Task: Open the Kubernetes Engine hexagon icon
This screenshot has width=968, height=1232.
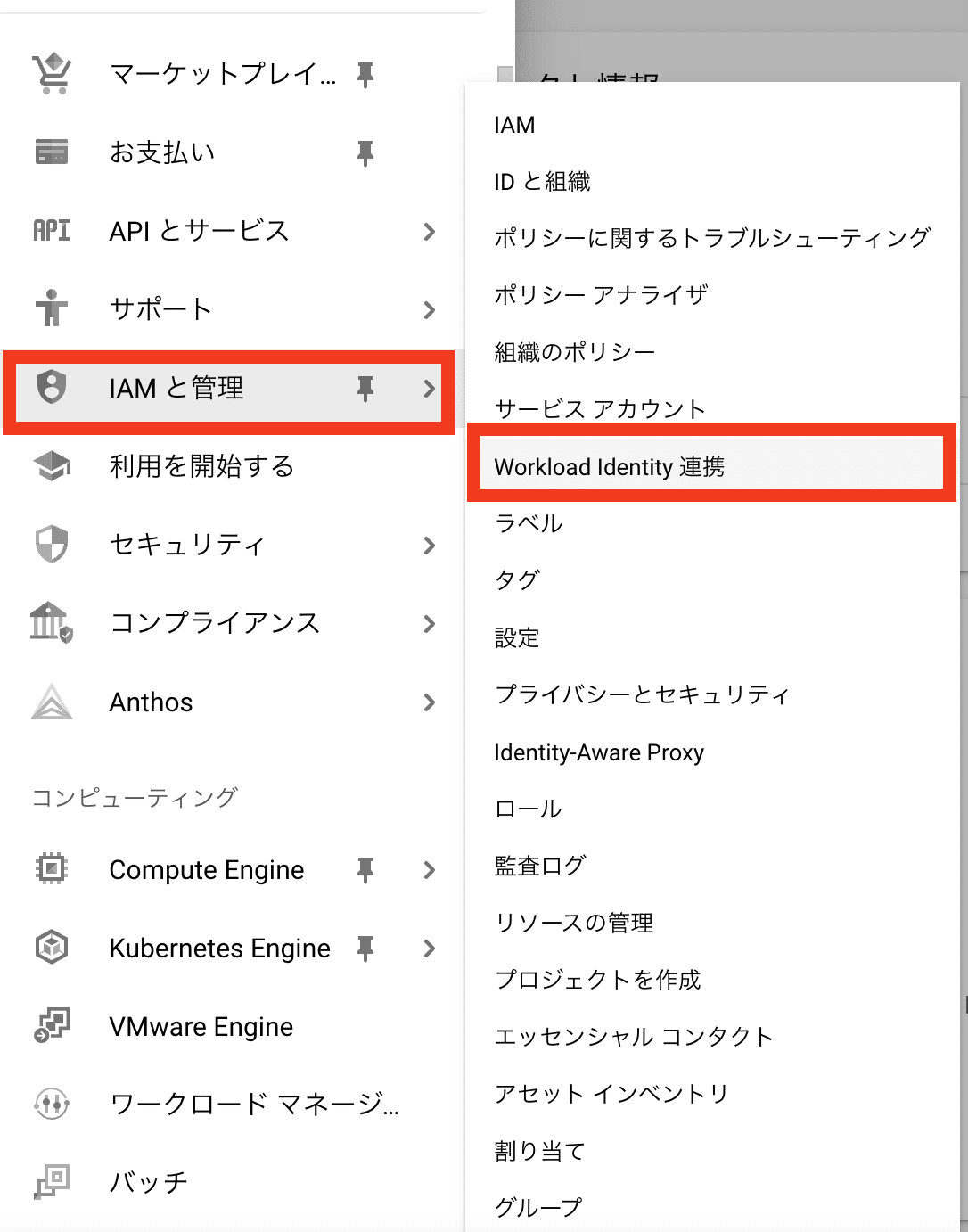Action: [51, 948]
